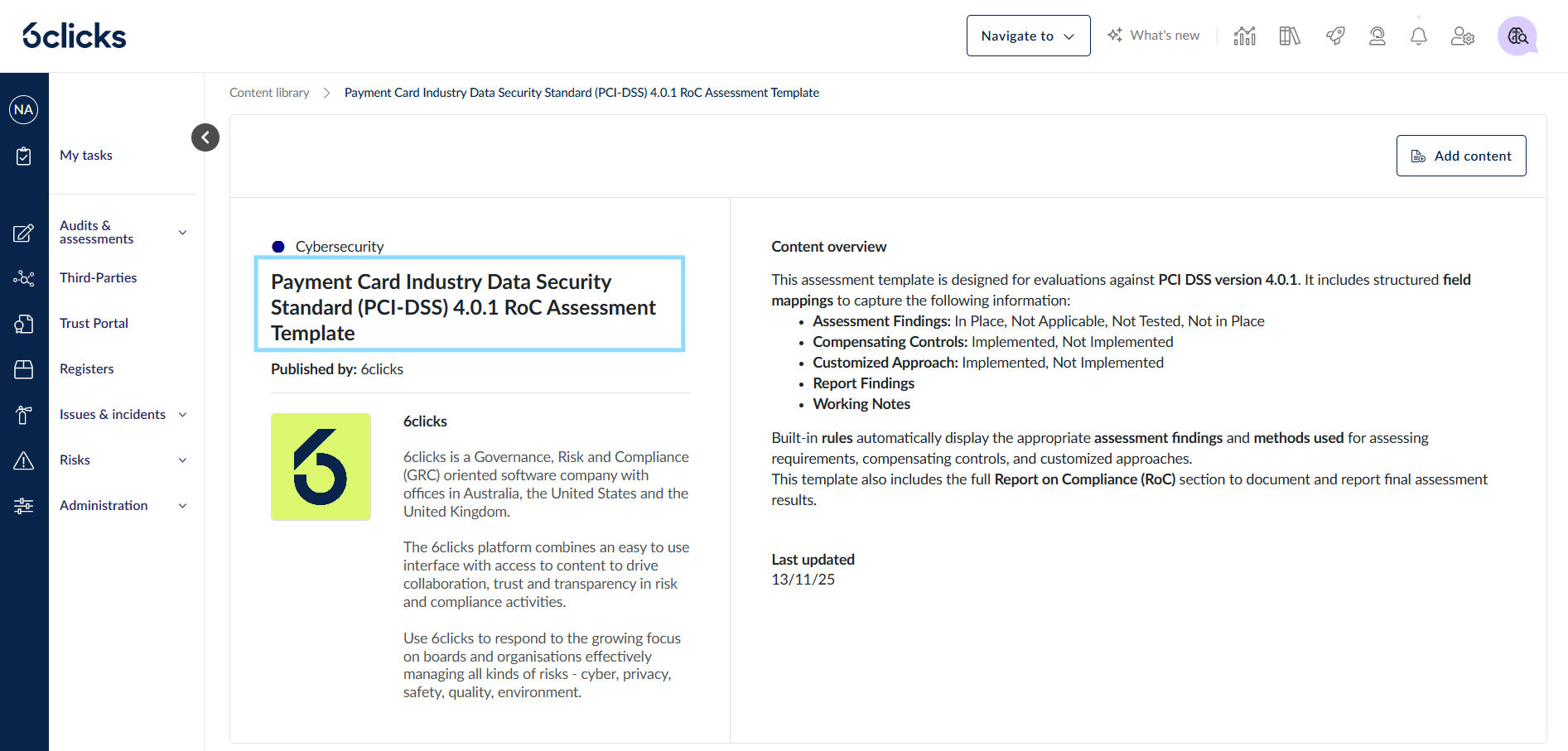
Task: Go to Content library via breadcrumb
Action: tap(269, 92)
